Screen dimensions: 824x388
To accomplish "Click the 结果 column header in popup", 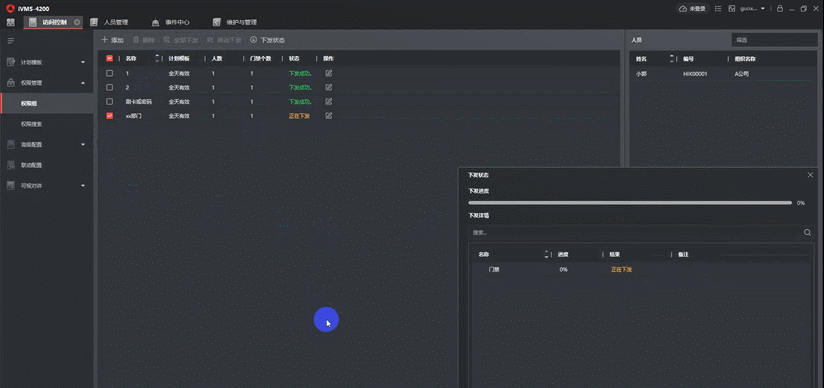I will [x=615, y=254].
